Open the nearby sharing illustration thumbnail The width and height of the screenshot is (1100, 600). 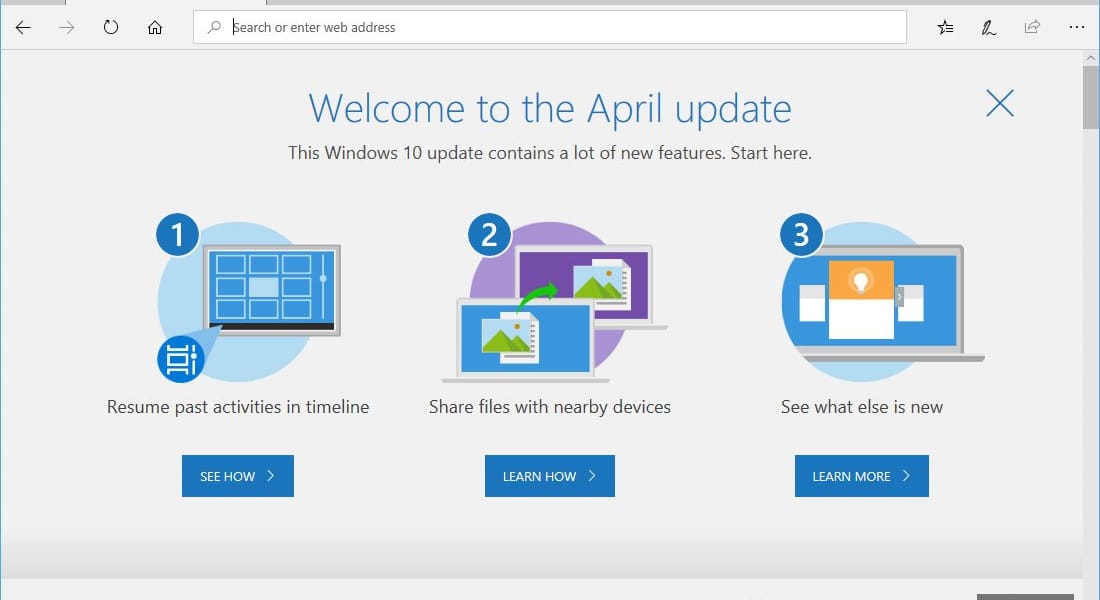pos(554,298)
